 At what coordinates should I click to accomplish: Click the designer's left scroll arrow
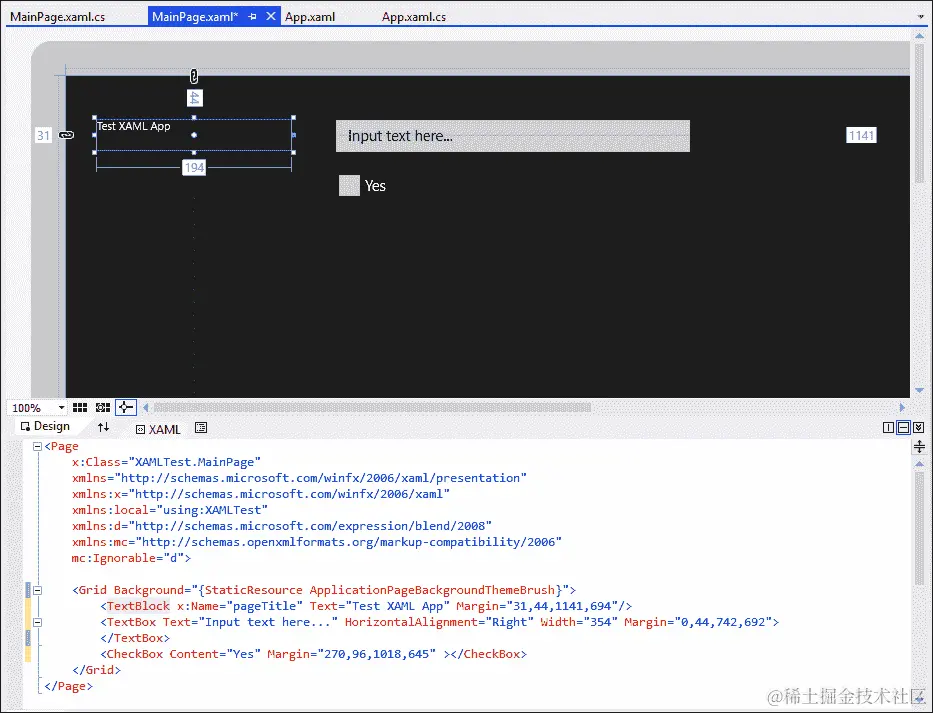coord(145,407)
